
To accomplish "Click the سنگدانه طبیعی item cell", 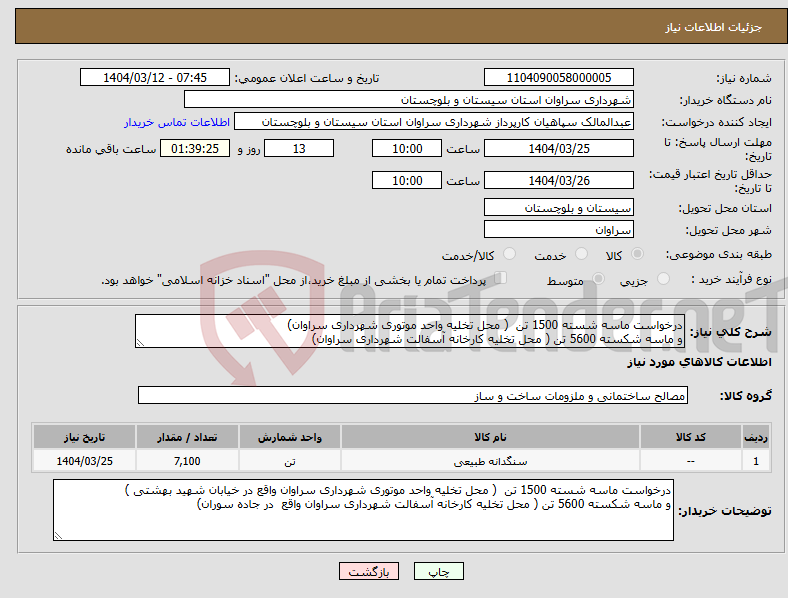I will (x=490, y=461).
